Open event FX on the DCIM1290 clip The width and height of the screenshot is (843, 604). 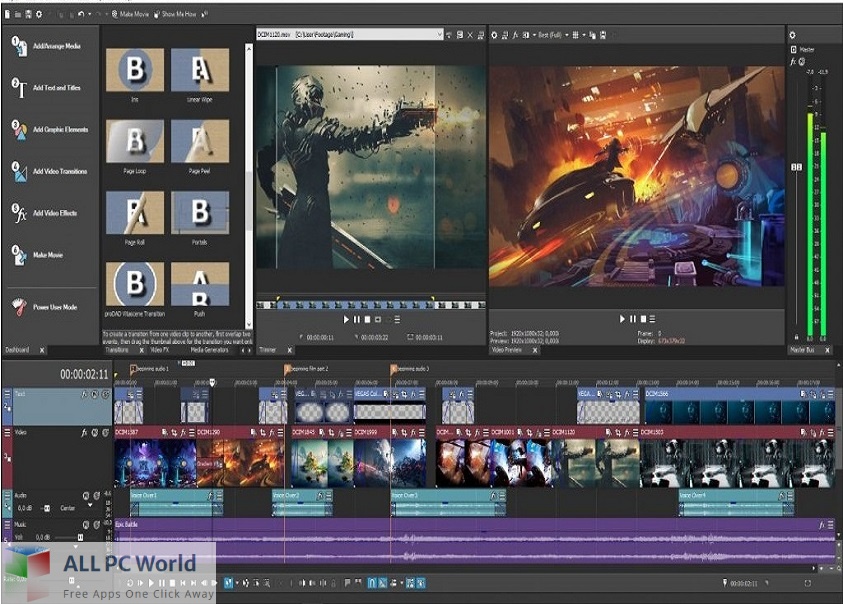[272, 432]
